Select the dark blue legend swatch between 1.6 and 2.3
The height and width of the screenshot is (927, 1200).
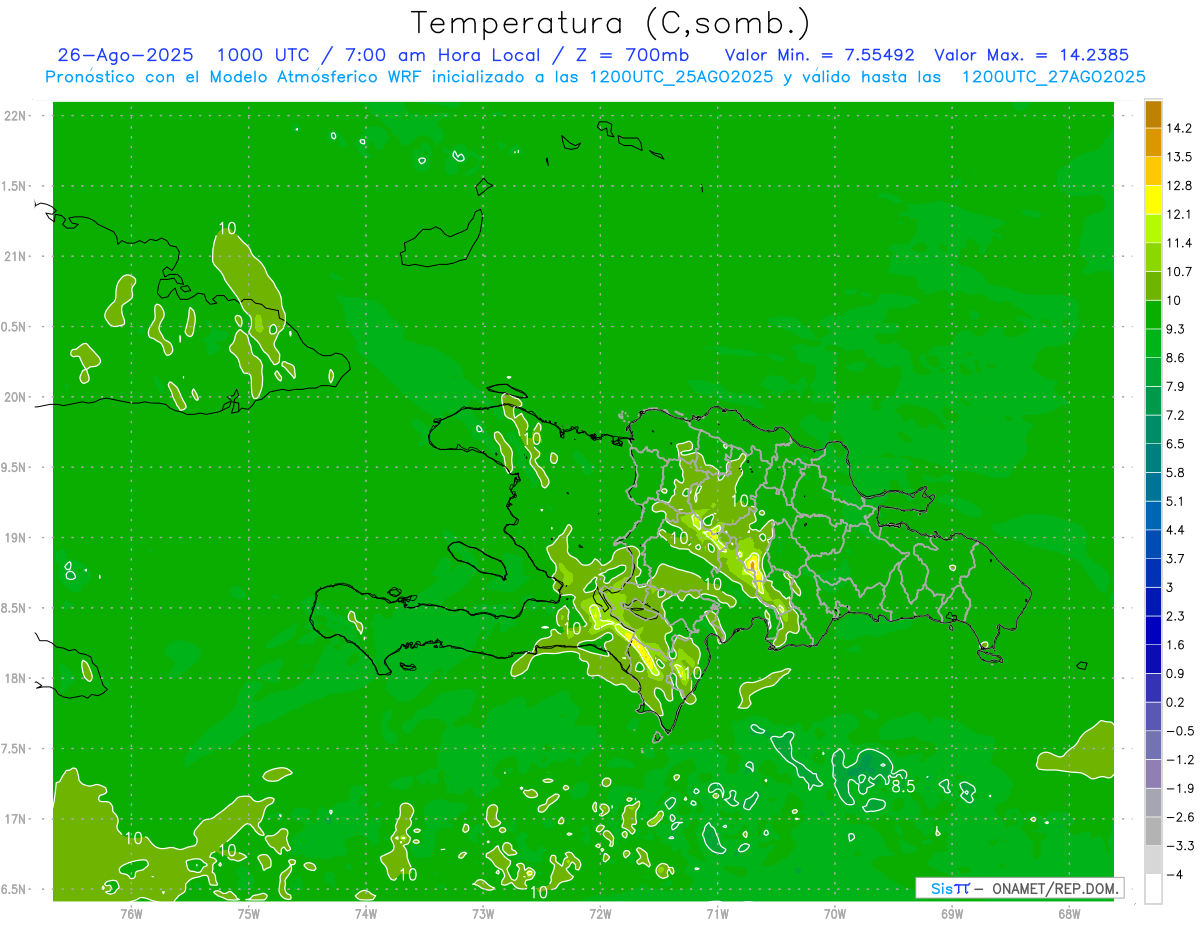(1153, 631)
